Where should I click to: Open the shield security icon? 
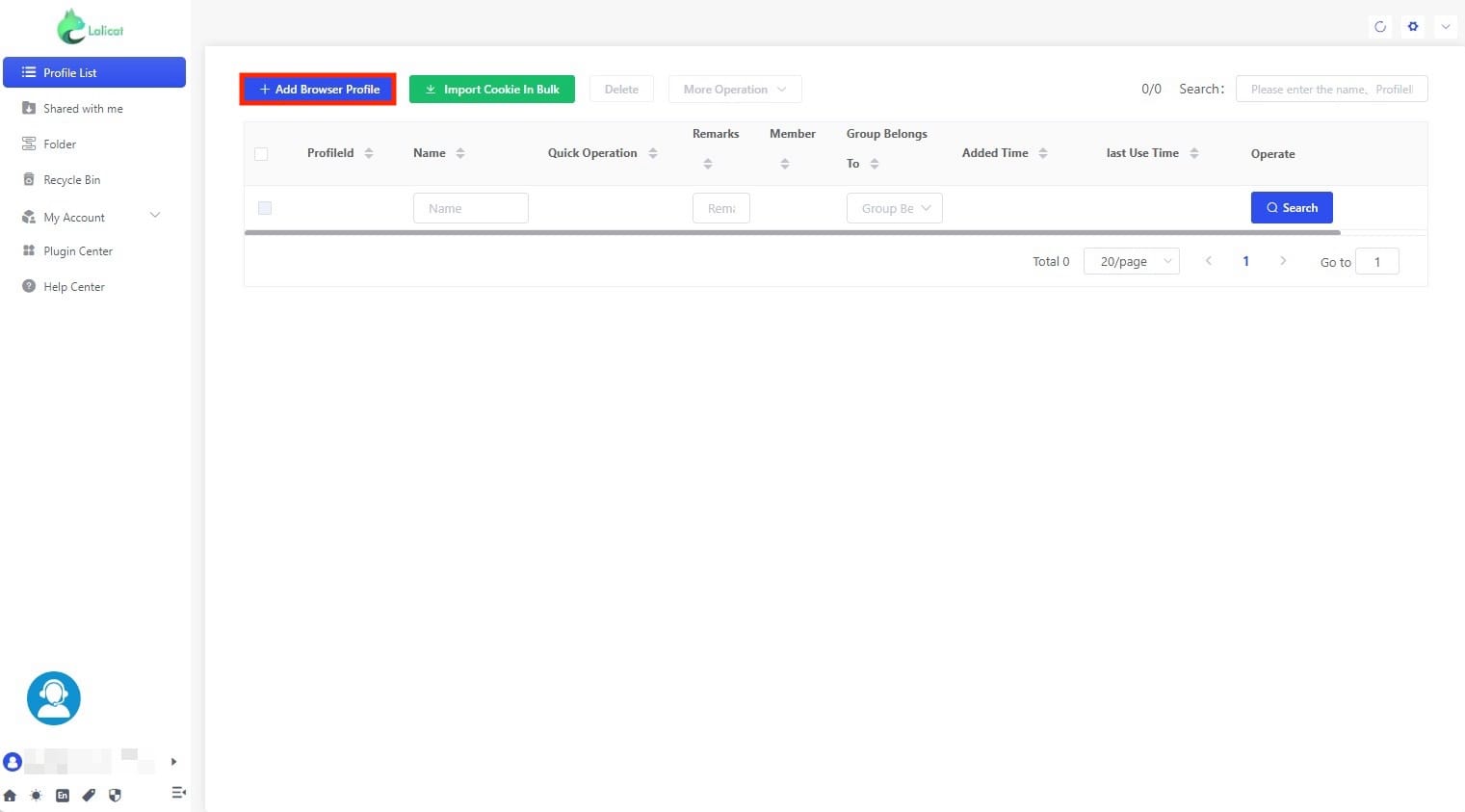[x=115, y=796]
